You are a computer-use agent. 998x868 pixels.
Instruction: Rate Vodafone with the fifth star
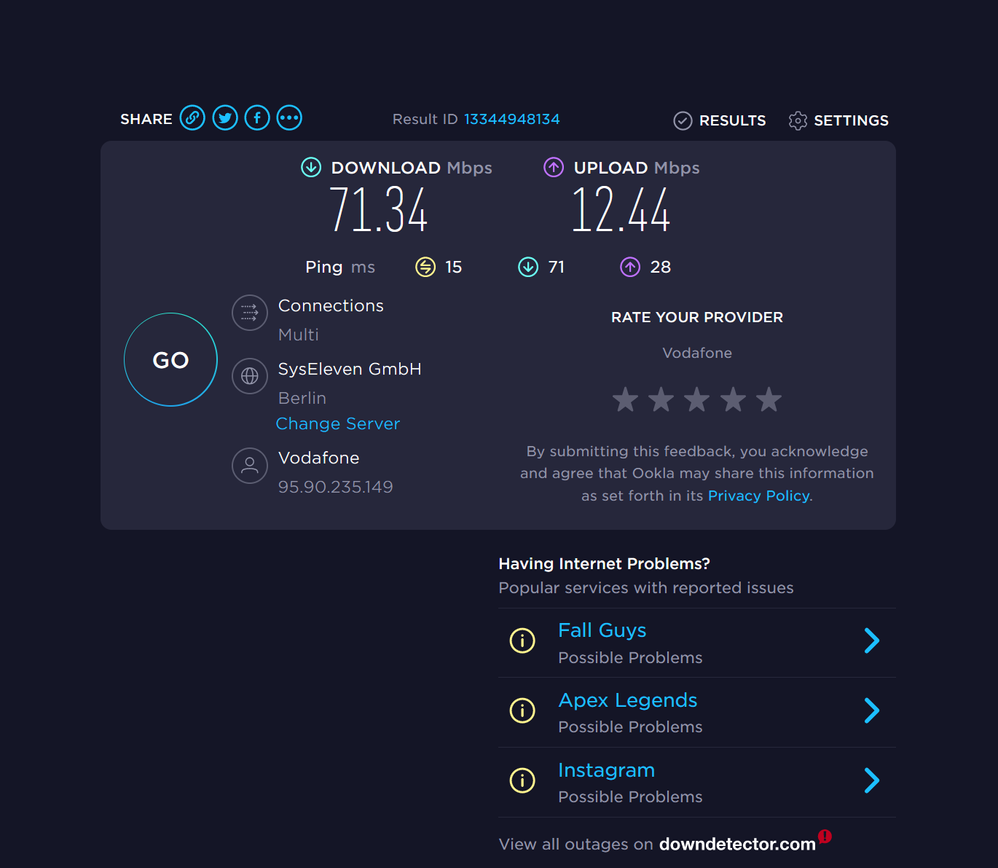769,400
